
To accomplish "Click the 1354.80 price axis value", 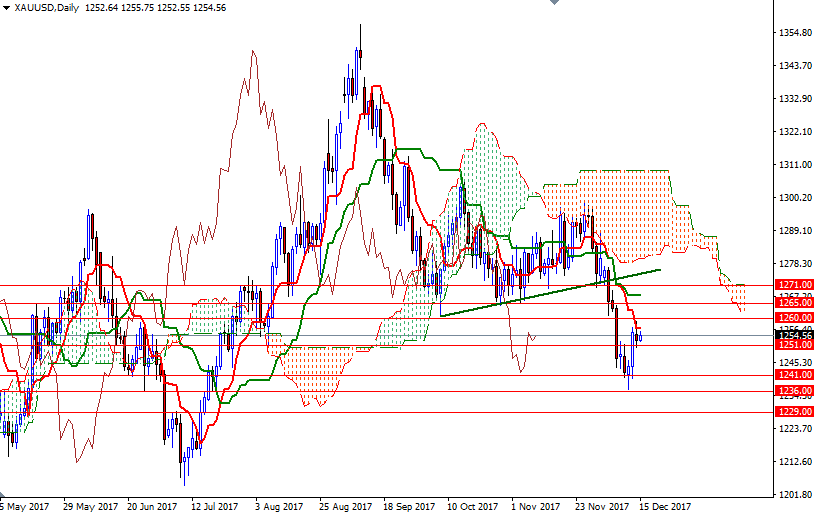I will [x=795, y=33].
